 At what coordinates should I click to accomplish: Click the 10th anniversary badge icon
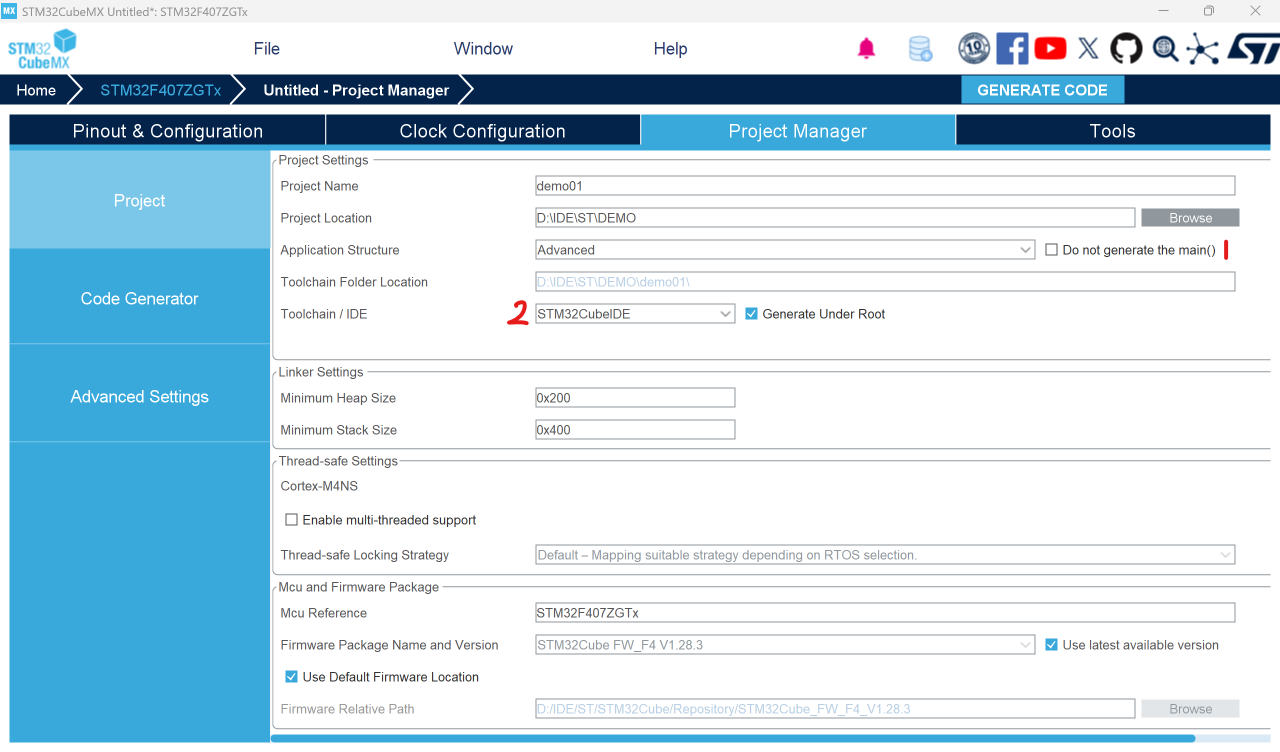[x=974, y=48]
